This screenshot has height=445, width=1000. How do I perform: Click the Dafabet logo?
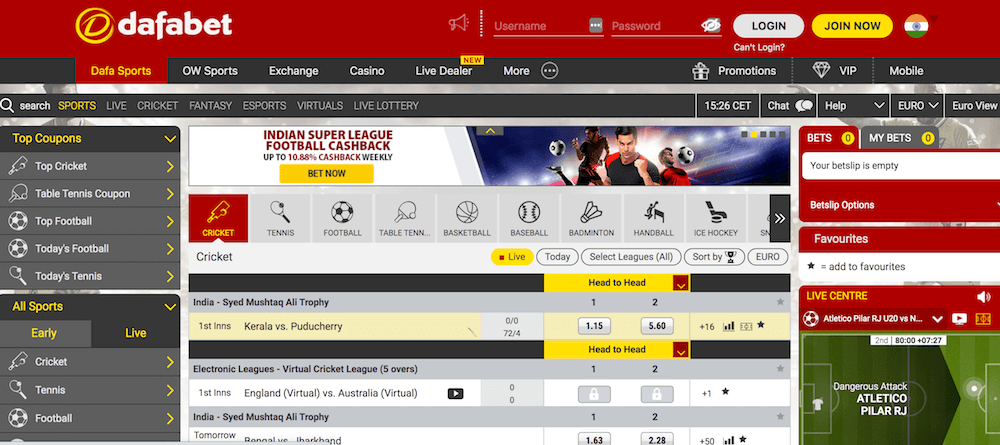pyautogui.click(x=154, y=26)
